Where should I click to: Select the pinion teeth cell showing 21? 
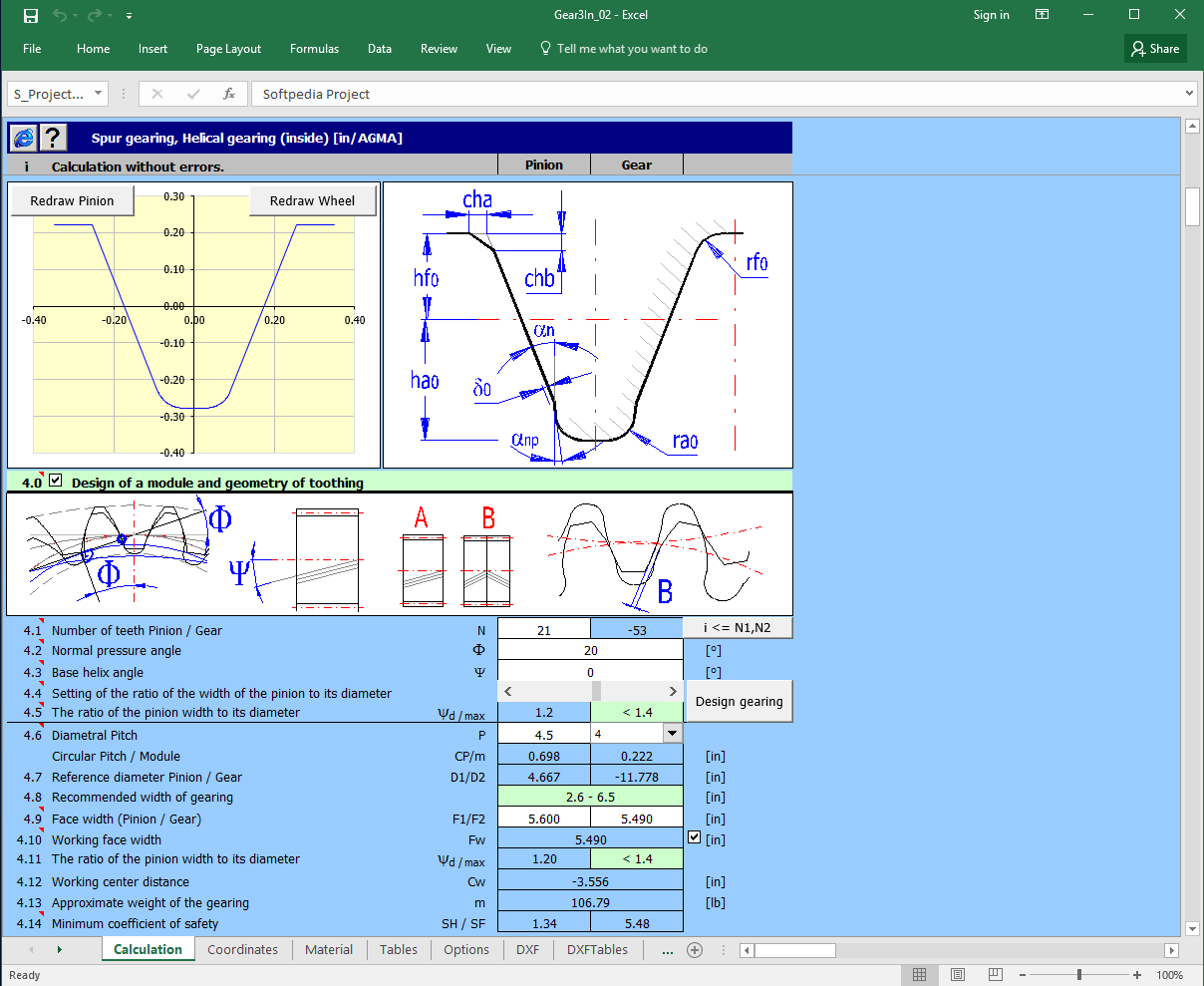coord(544,628)
